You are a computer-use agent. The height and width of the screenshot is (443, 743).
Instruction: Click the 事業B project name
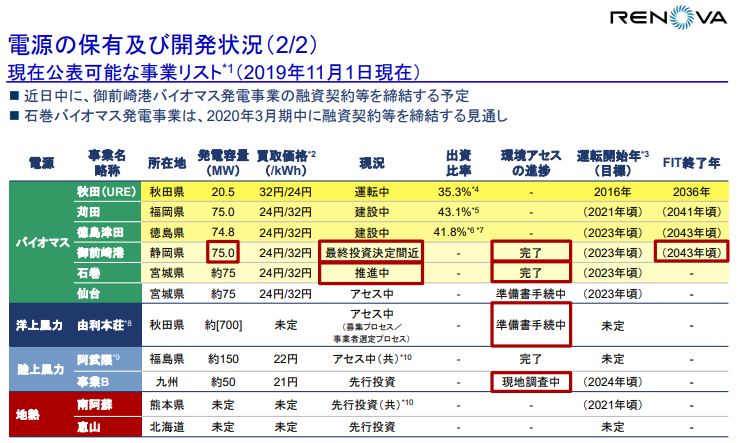point(93,382)
